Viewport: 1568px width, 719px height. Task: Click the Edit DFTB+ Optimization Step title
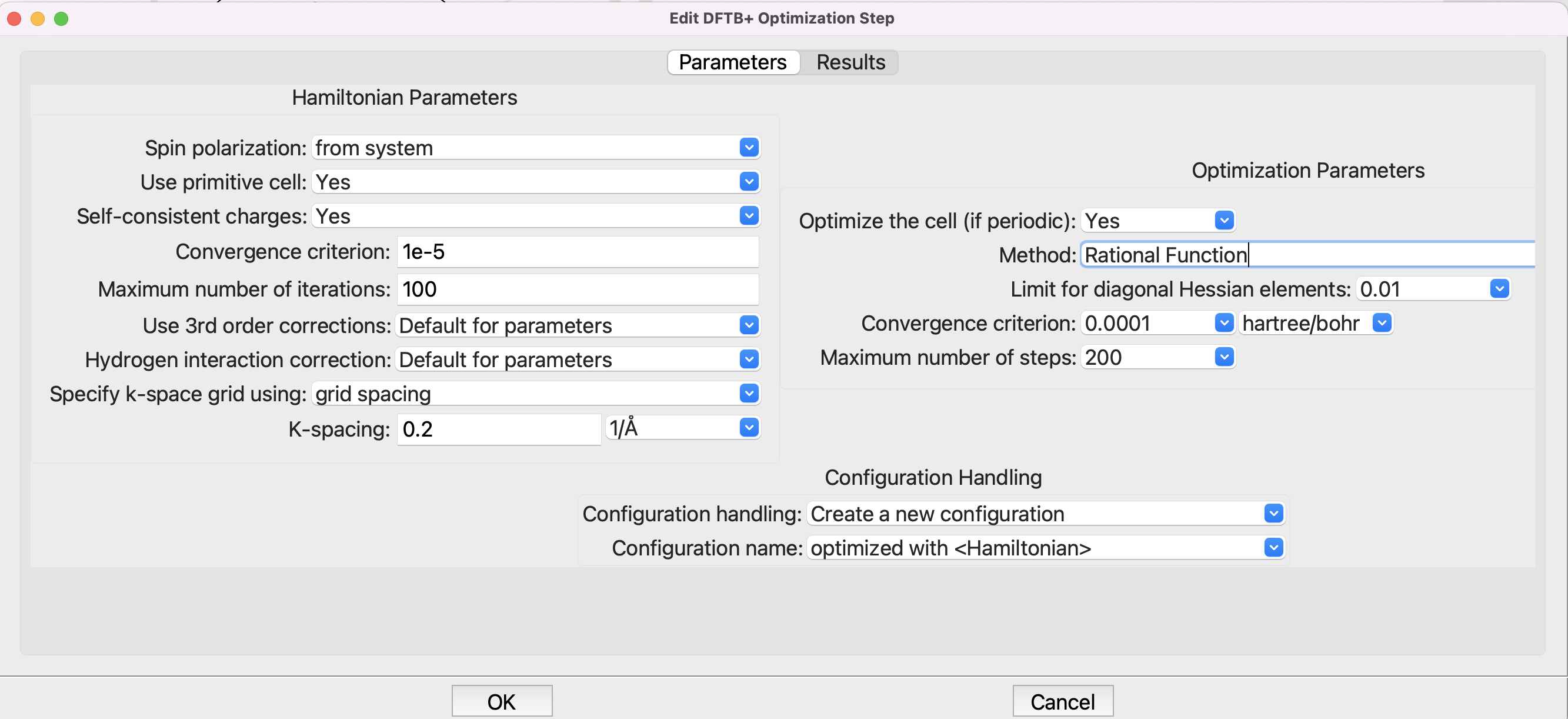pos(782,18)
